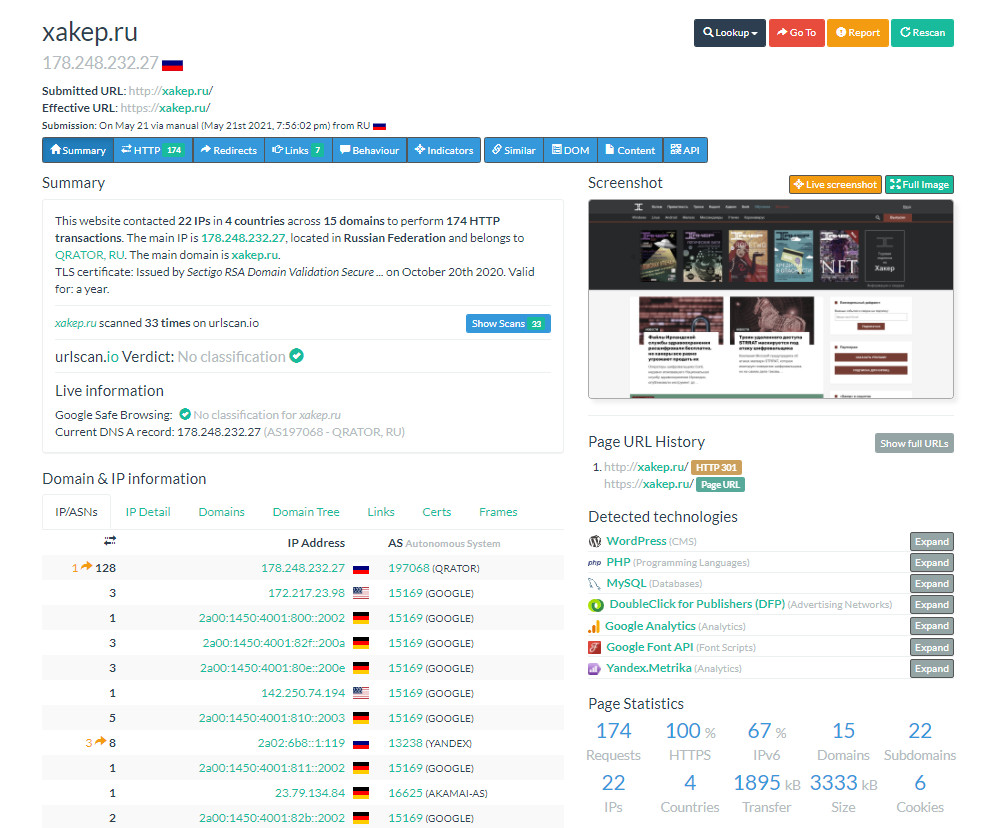Switch to the Certs tab

coord(436,512)
